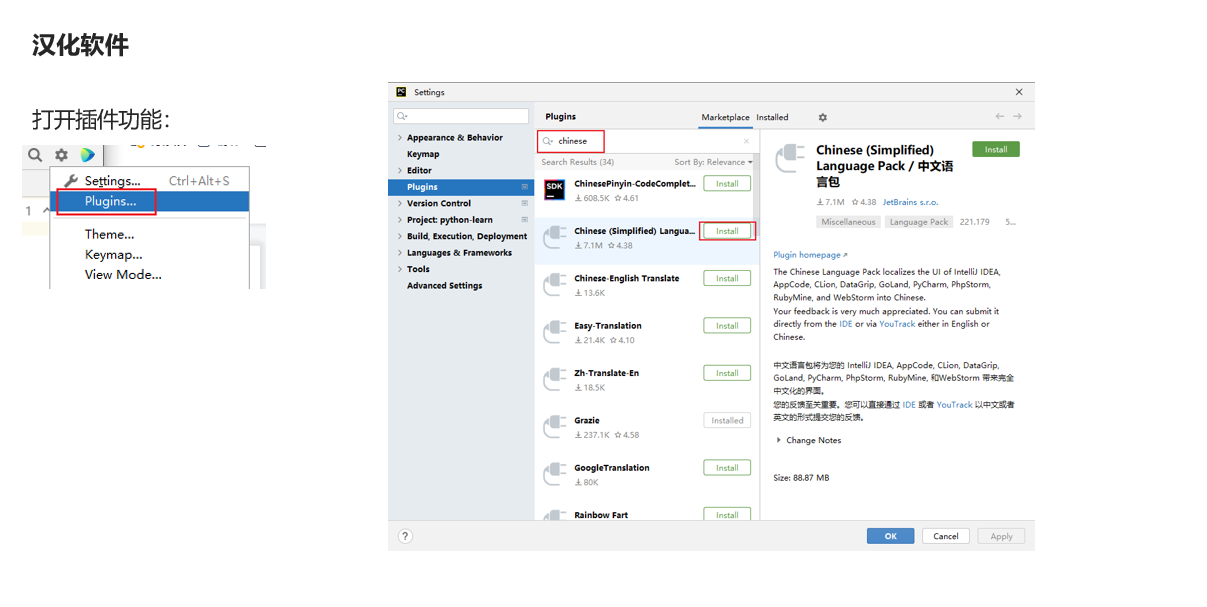Viewport: 1207px width, 607px height.
Task: Click the ChinesePinyin-CodeCompletion SDK icon
Action: tap(554, 189)
